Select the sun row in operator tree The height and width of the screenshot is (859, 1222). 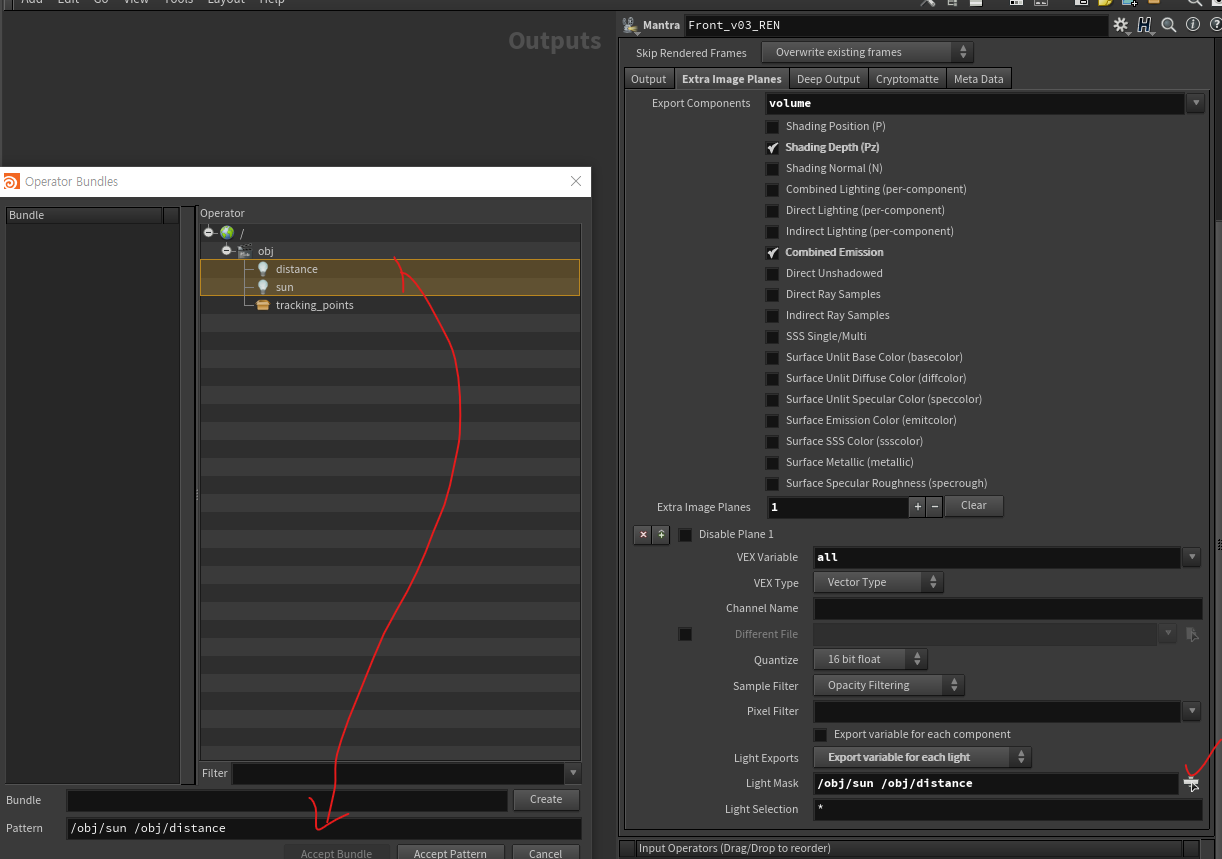point(390,287)
